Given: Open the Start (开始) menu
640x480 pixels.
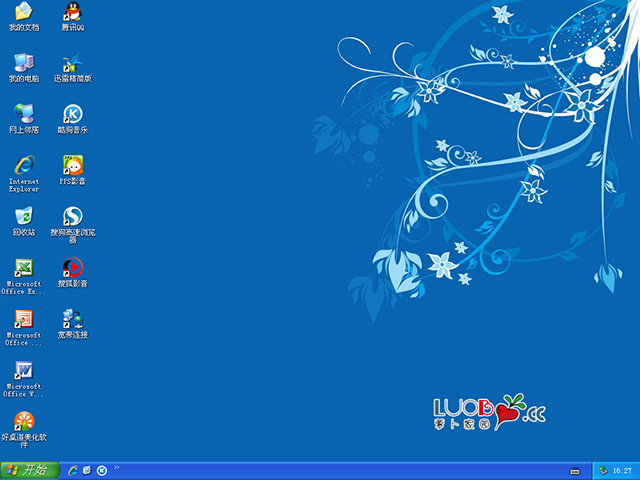Looking at the screenshot, I should click(28, 470).
